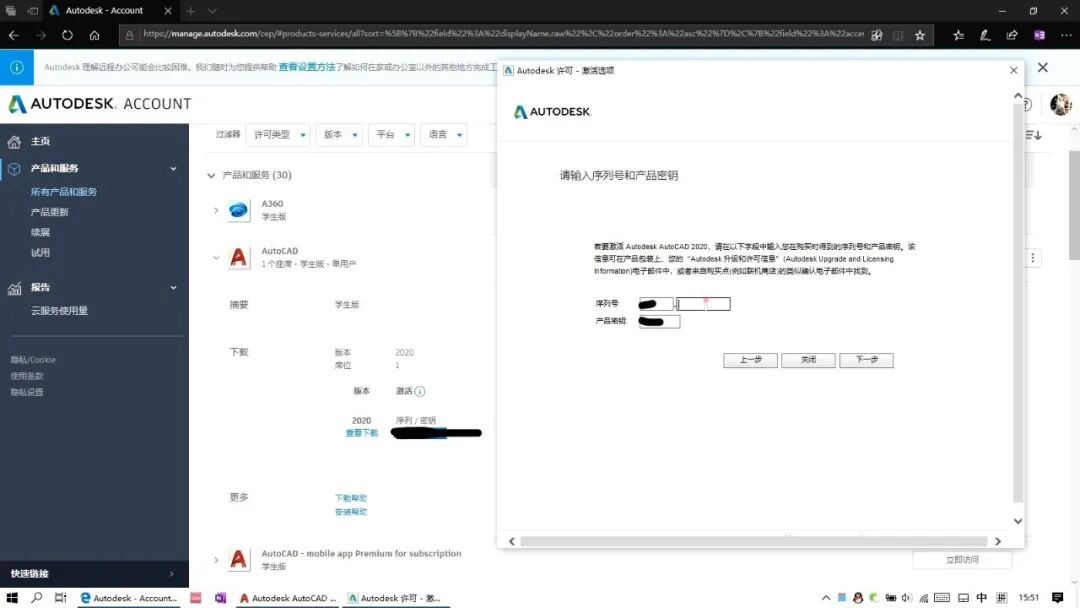
Task: Open the favorites list icon
Action: pos(958,35)
